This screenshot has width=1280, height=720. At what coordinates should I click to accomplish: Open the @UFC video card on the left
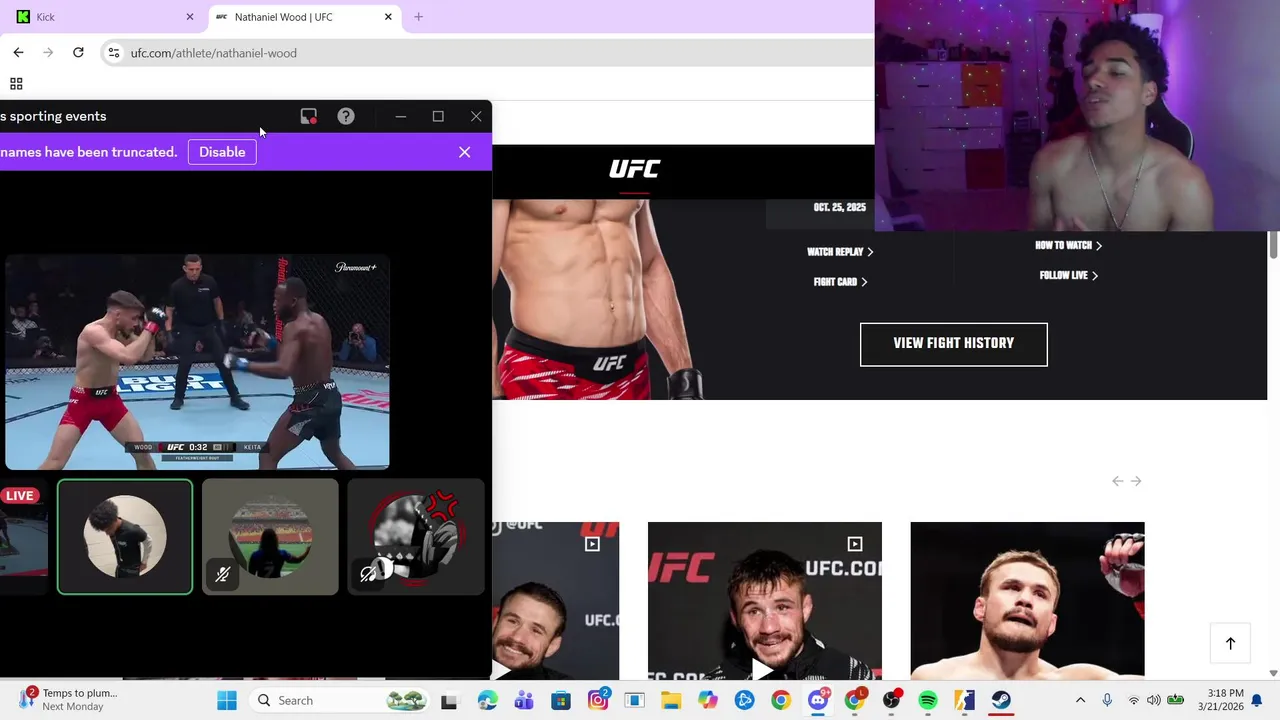(x=555, y=600)
